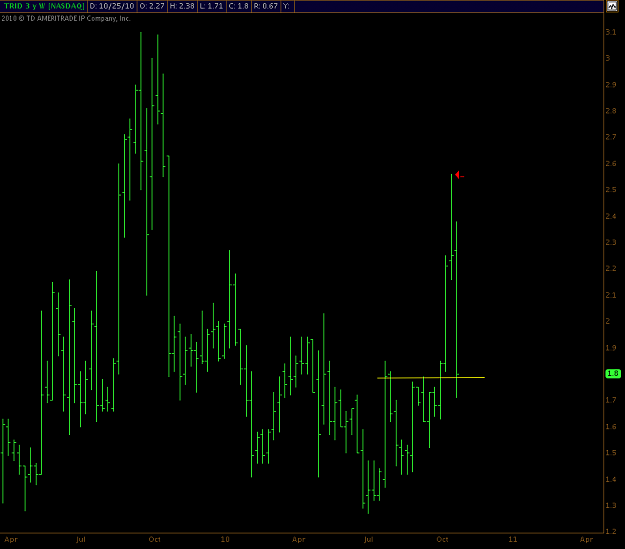Click the 10 year label on time axis
The height and width of the screenshot is (549, 625).
tap(225, 539)
